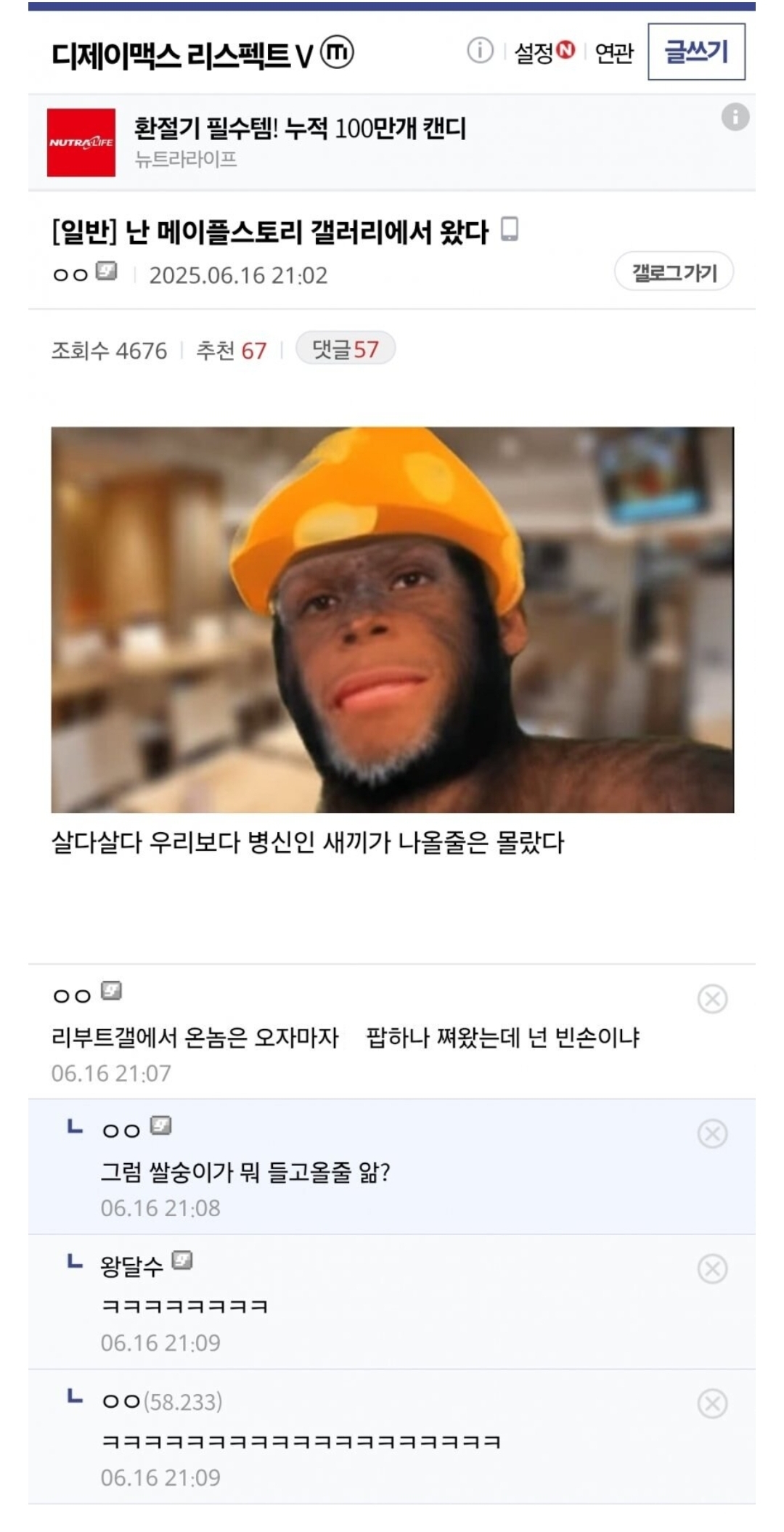784x1532 pixels.
Task: Delete 왕달수's reply using the X icon
Action: point(712,1268)
